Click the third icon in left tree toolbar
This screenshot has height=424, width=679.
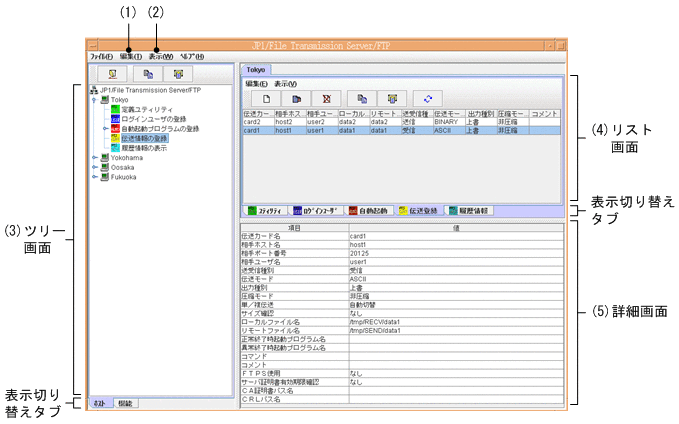coord(178,74)
